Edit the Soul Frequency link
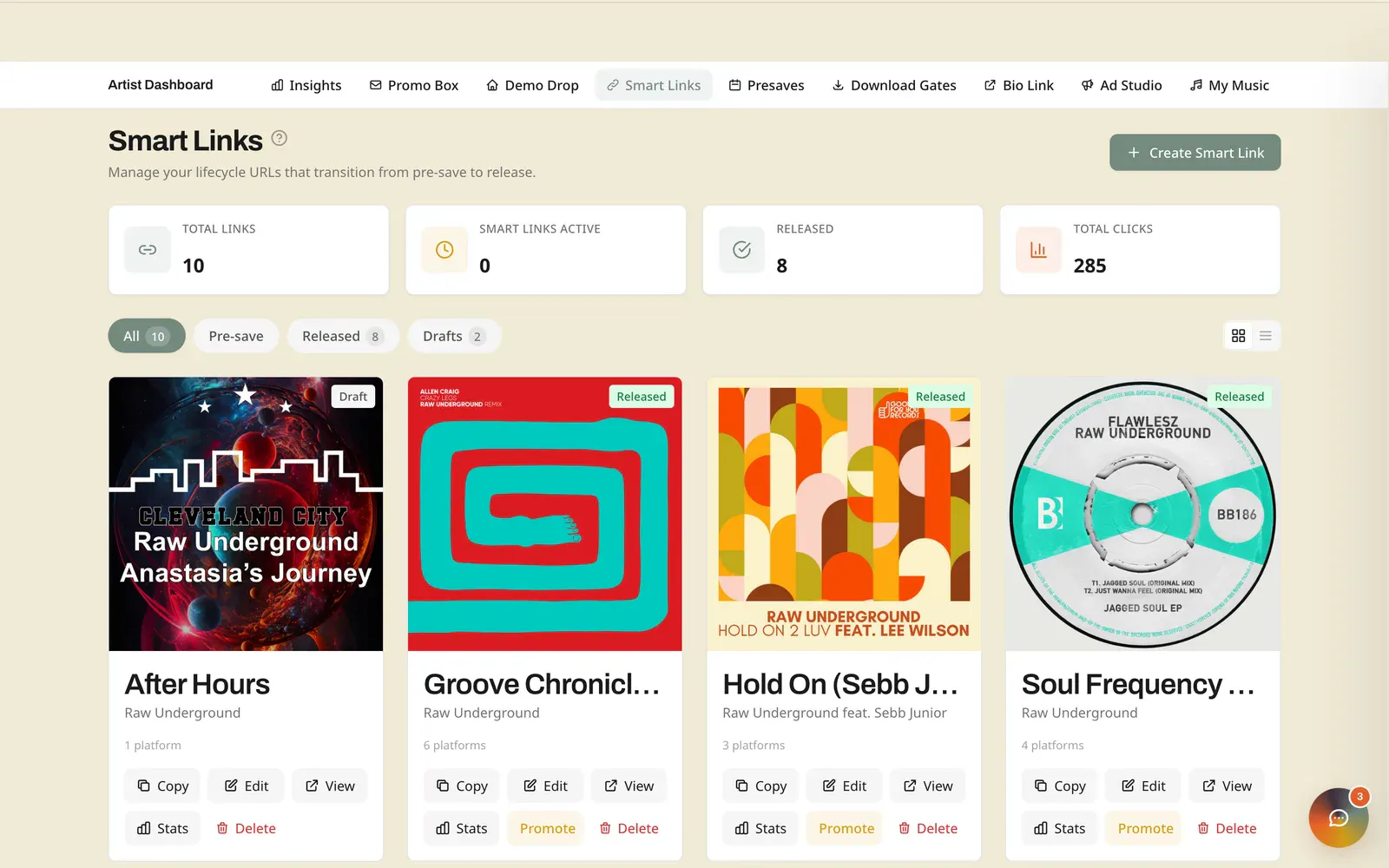 pyautogui.click(x=1143, y=786)
